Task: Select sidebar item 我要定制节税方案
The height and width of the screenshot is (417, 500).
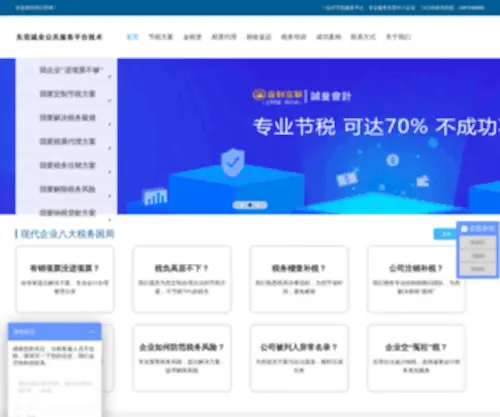Action: (68, 94)
